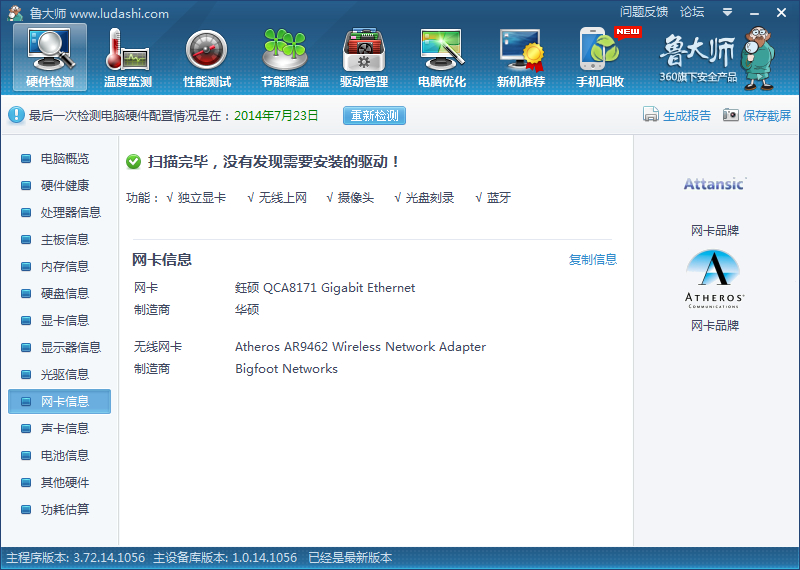Click 已经是最新版本 in status bar

click(x=351, y=557)
